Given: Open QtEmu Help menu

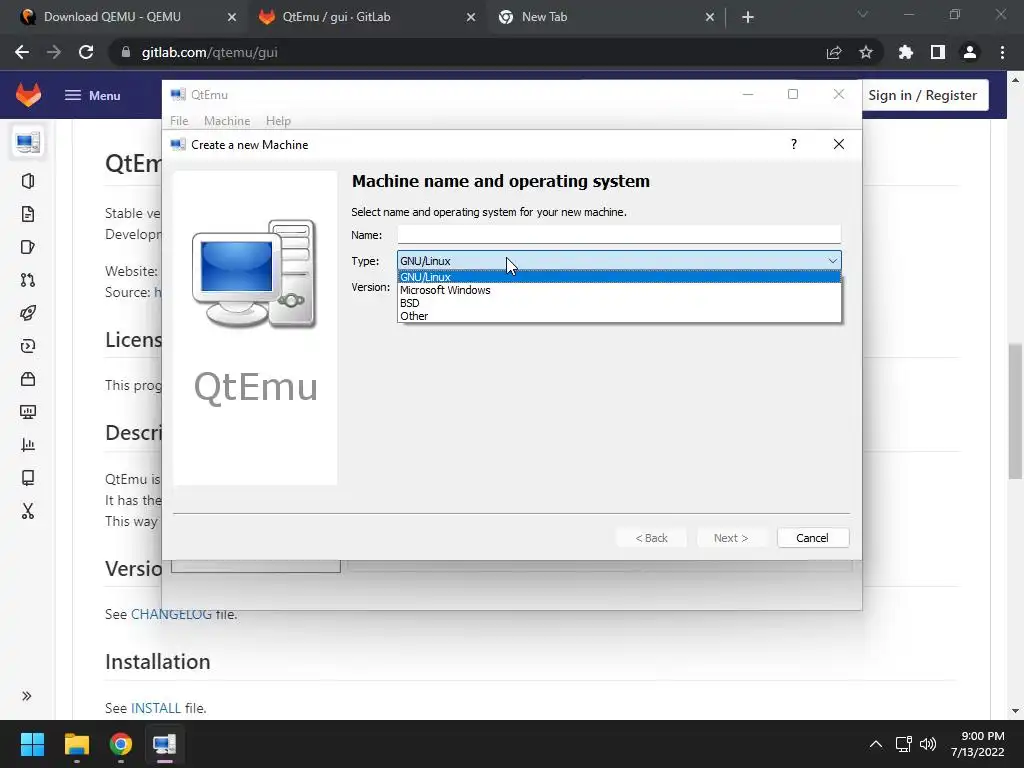Looking at the screenshot, I should [278, 121].
